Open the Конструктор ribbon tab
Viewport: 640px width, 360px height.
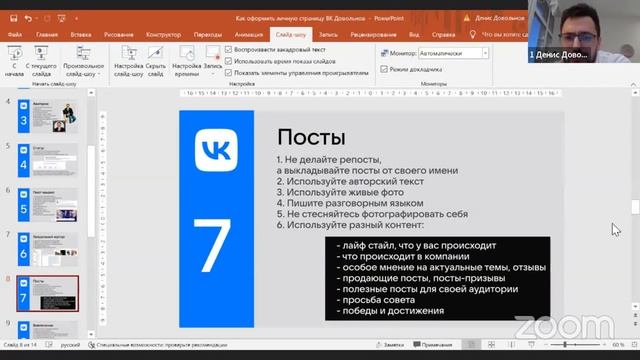click(x=163, y=35)
